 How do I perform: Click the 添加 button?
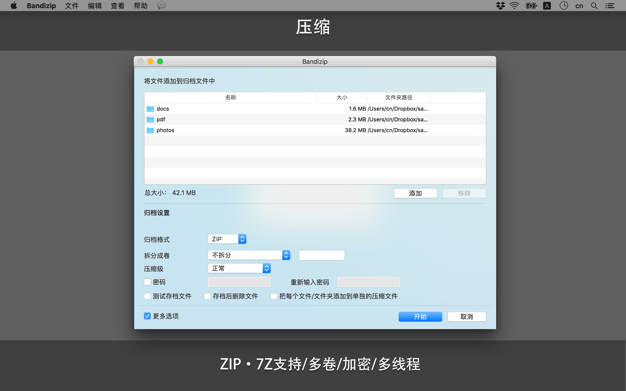[415, 193]
